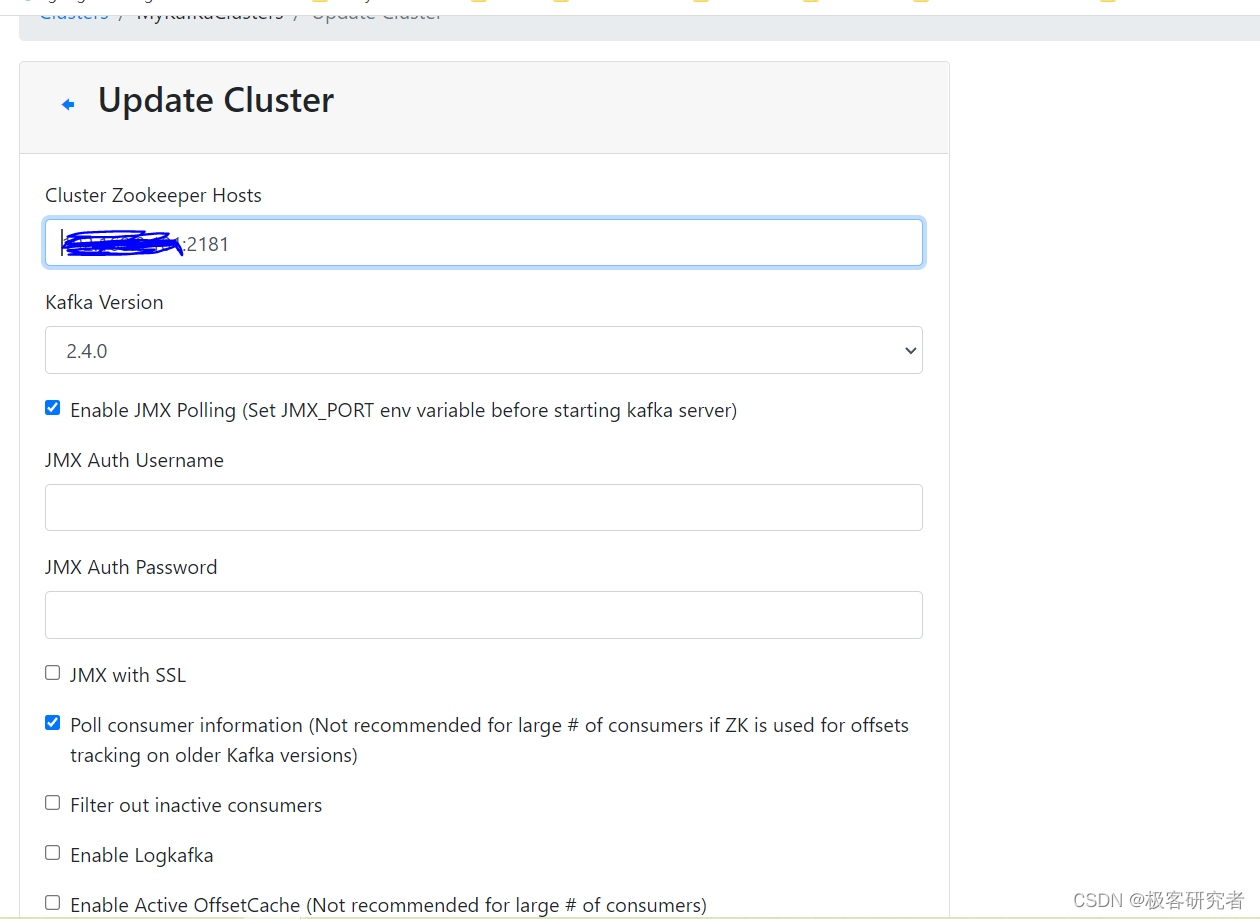Viewport: 1260px width, 919px height.
Task: Open "MyKafkaClusters" from the breadcrumb
Action: tap(209, 13)
